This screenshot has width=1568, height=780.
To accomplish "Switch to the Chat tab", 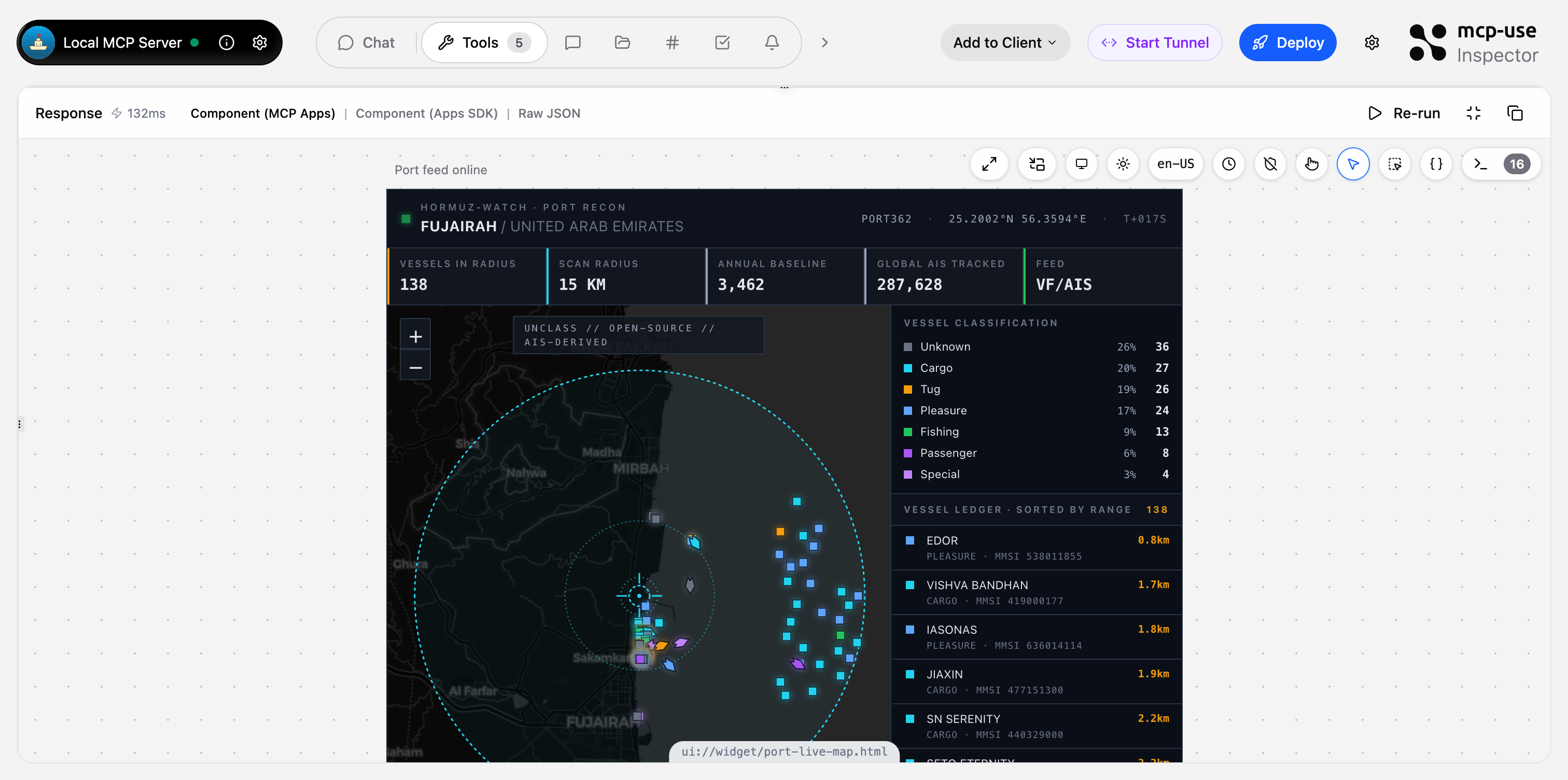I will point(367,43).
